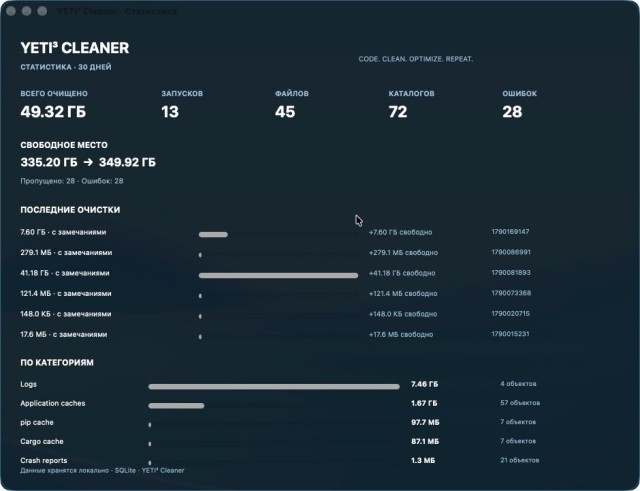This screenshot has width=640, height=491.
Task: Click the timestamp 1790081893
Action: (511, 273)
